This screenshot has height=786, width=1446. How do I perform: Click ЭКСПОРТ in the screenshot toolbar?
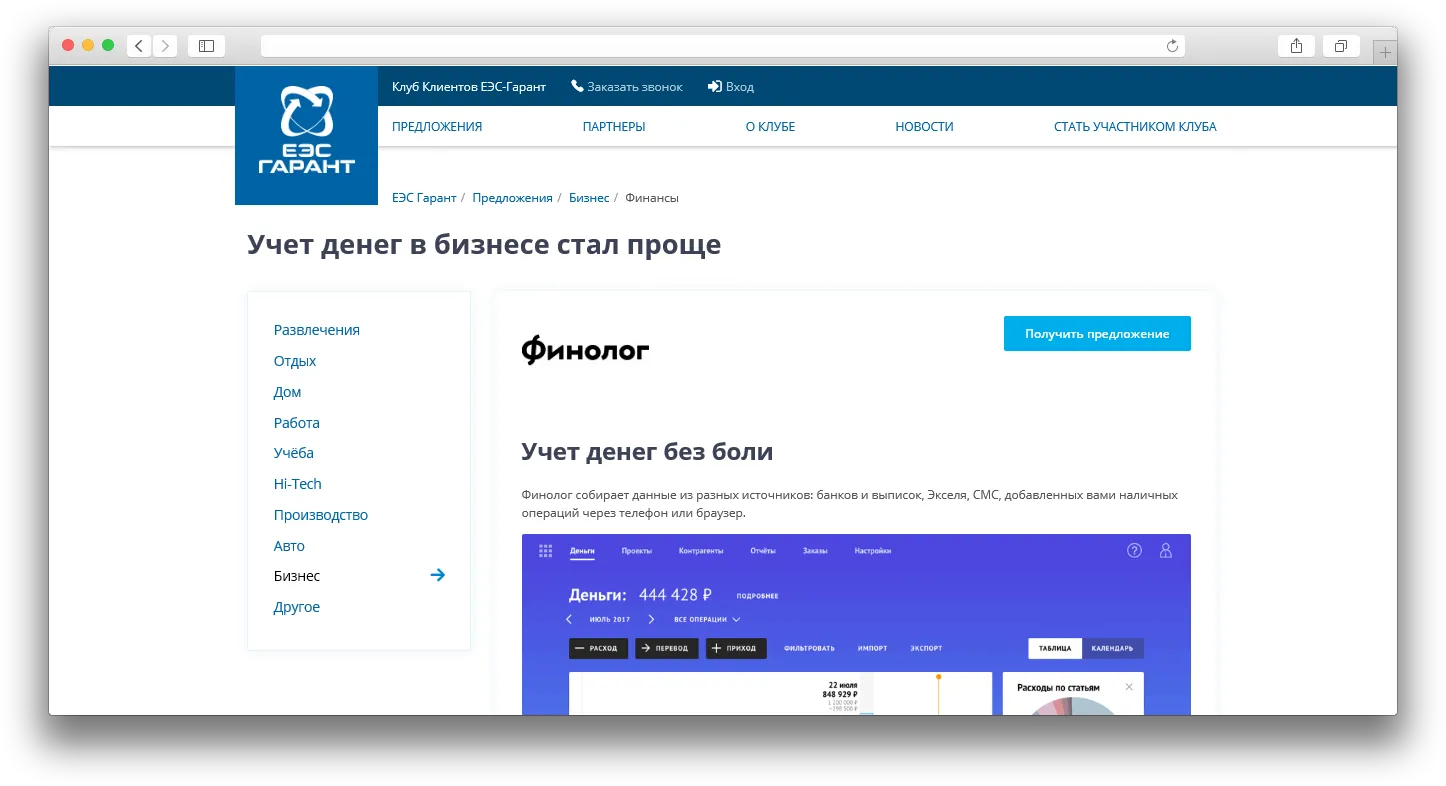point(926,648)
